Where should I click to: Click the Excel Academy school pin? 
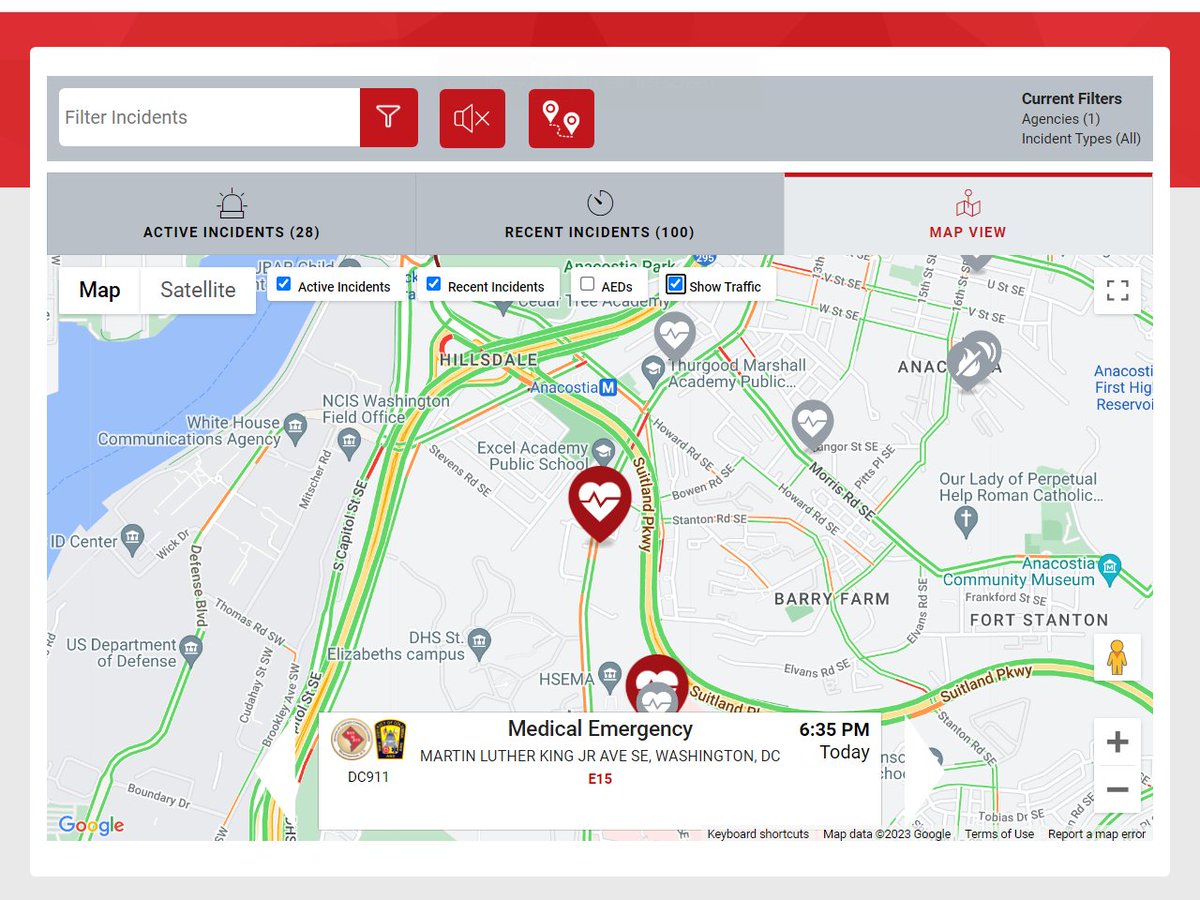[603, 450]
